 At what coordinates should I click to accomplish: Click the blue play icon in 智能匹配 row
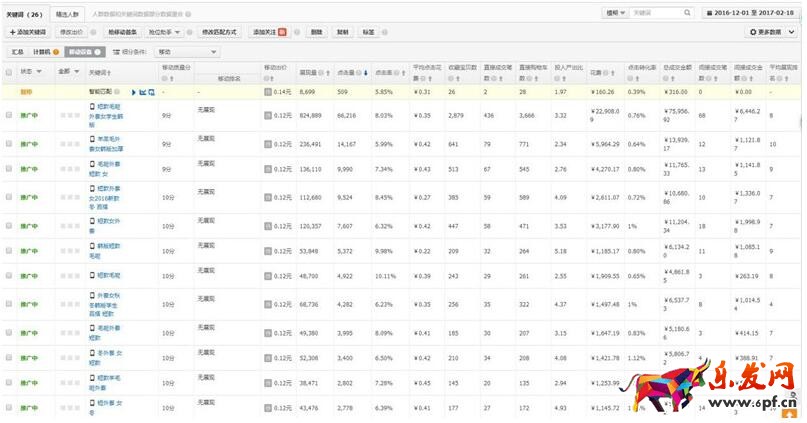pos(134,92)
